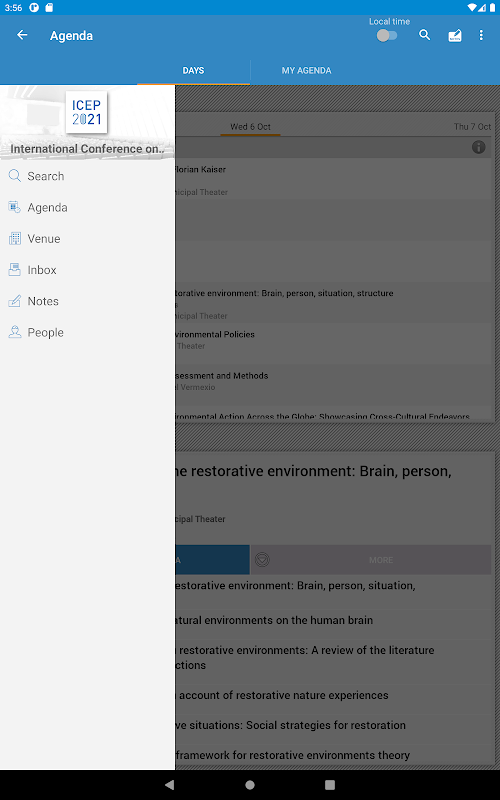Toggle the Local time switch
Screen dimensions: 500x800
pos(387,35)
